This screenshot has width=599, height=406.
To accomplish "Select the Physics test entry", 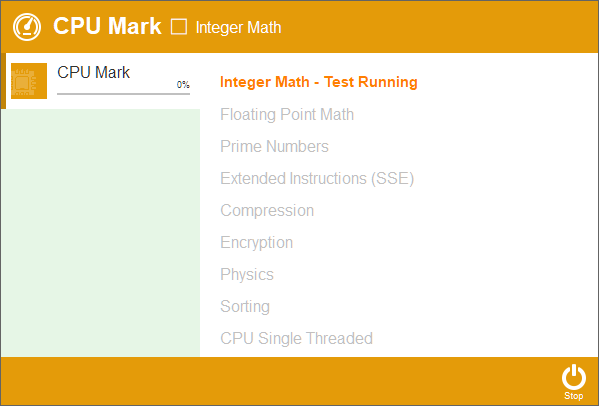I will pyautogui.click(x=247, y=274).
